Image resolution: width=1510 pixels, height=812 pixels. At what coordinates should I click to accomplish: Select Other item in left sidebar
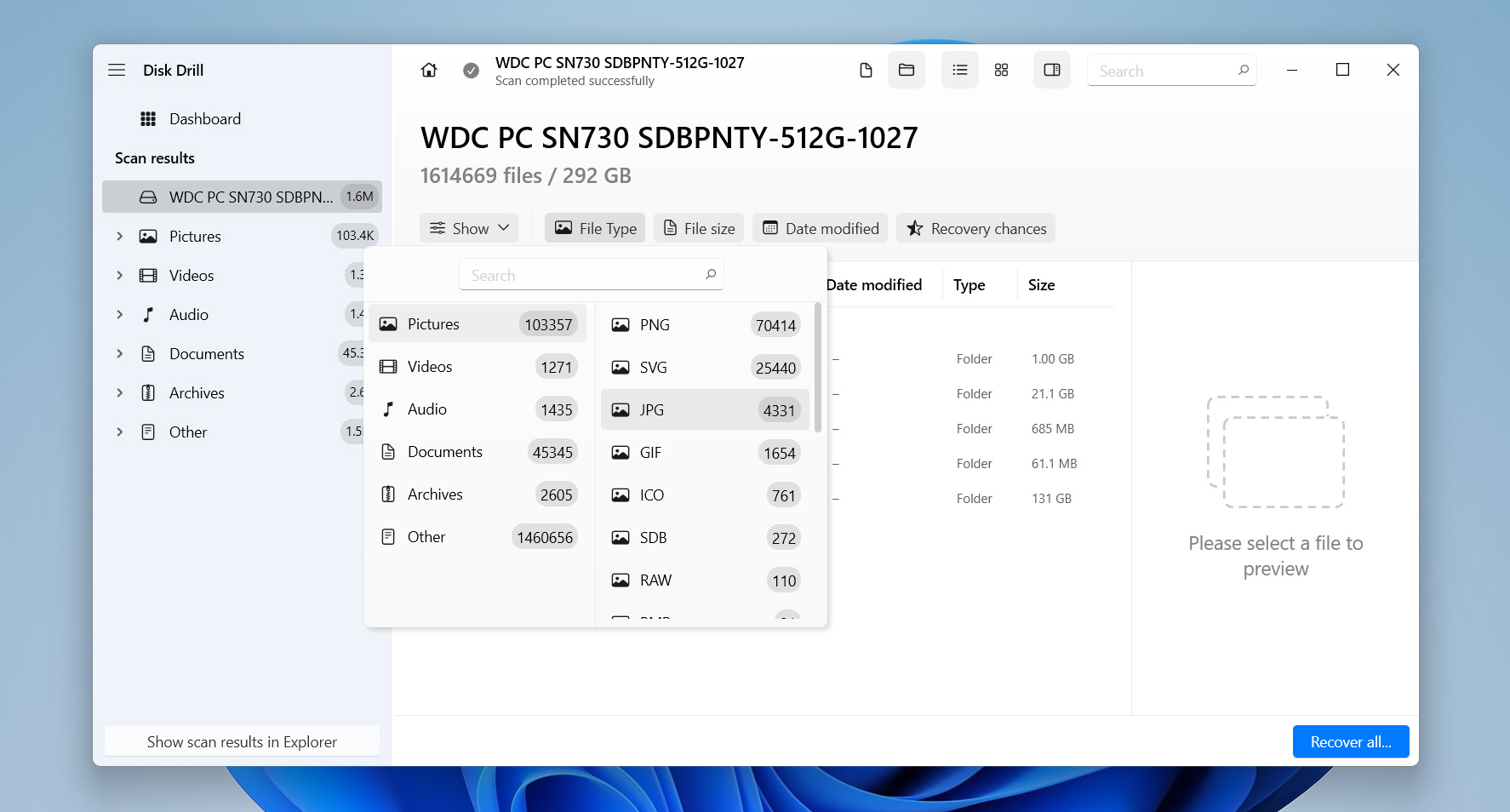(188, 432)
